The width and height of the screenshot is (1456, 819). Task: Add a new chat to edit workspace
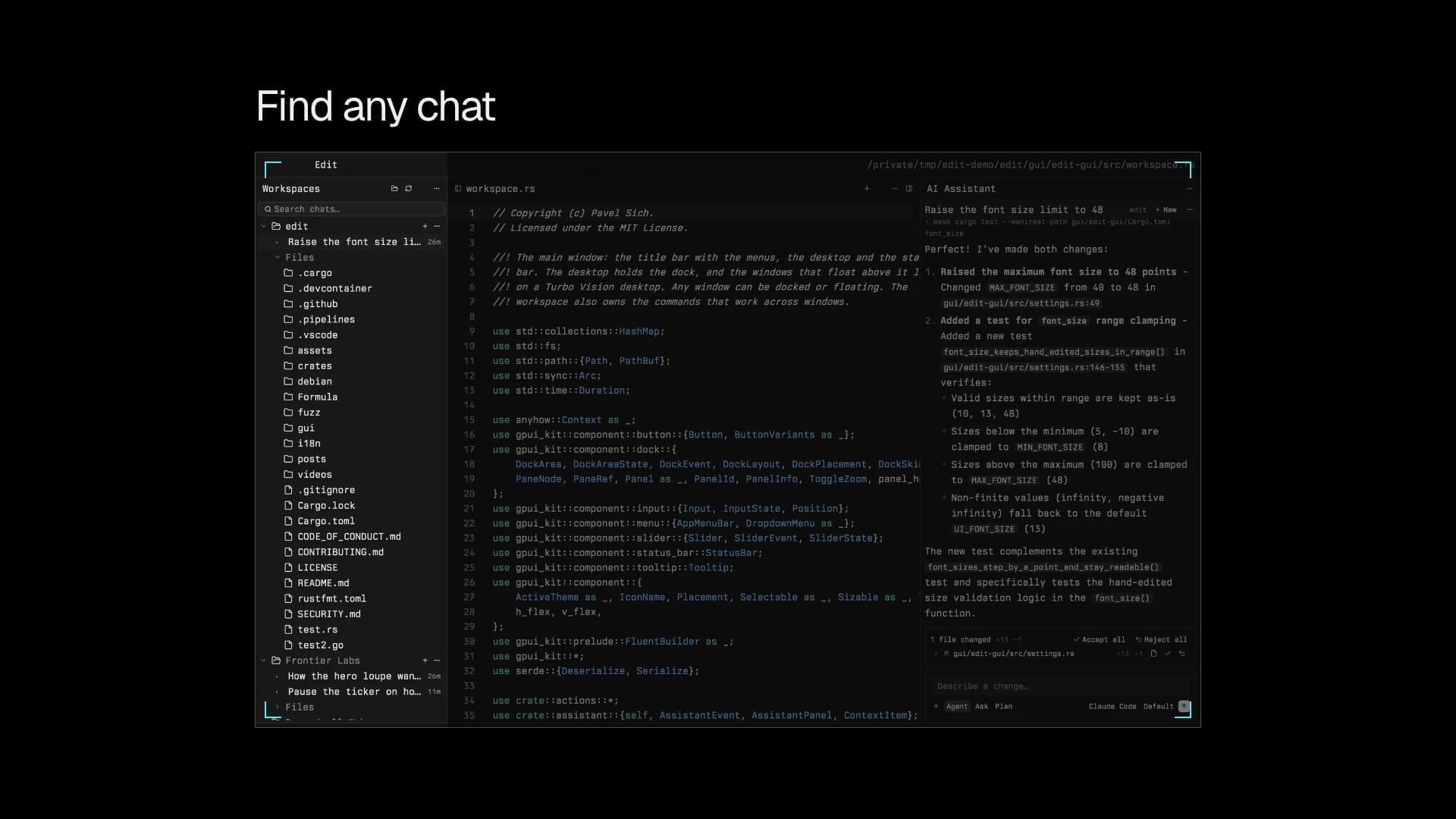point(425,226)
